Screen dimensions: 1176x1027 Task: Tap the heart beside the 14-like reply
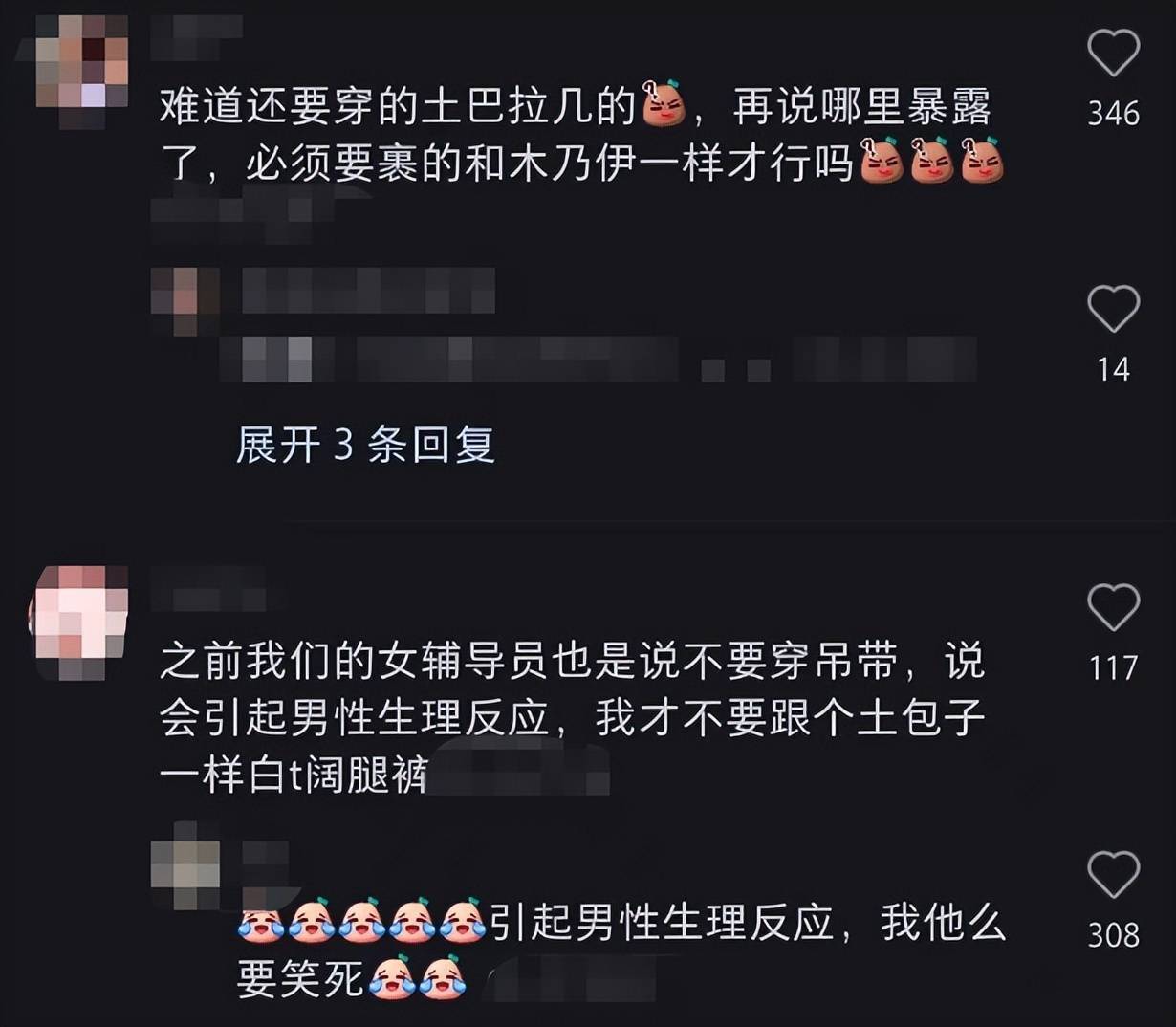1114,309
